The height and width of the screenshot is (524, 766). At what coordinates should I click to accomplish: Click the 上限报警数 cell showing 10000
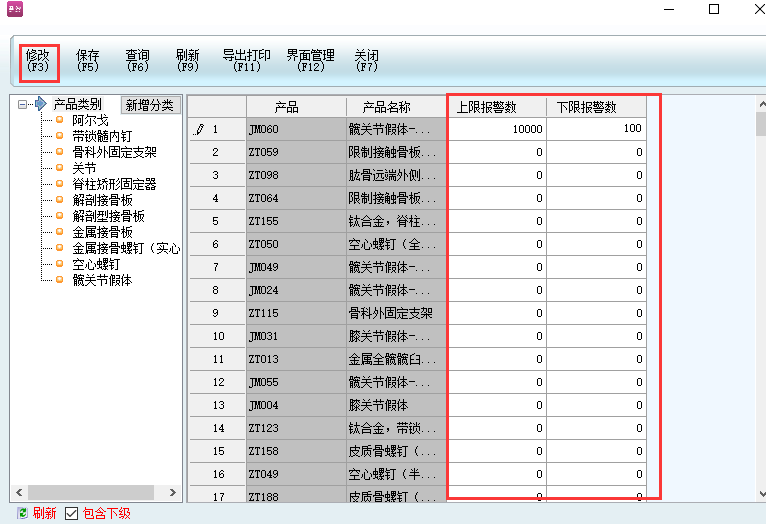tap(497, 129)
